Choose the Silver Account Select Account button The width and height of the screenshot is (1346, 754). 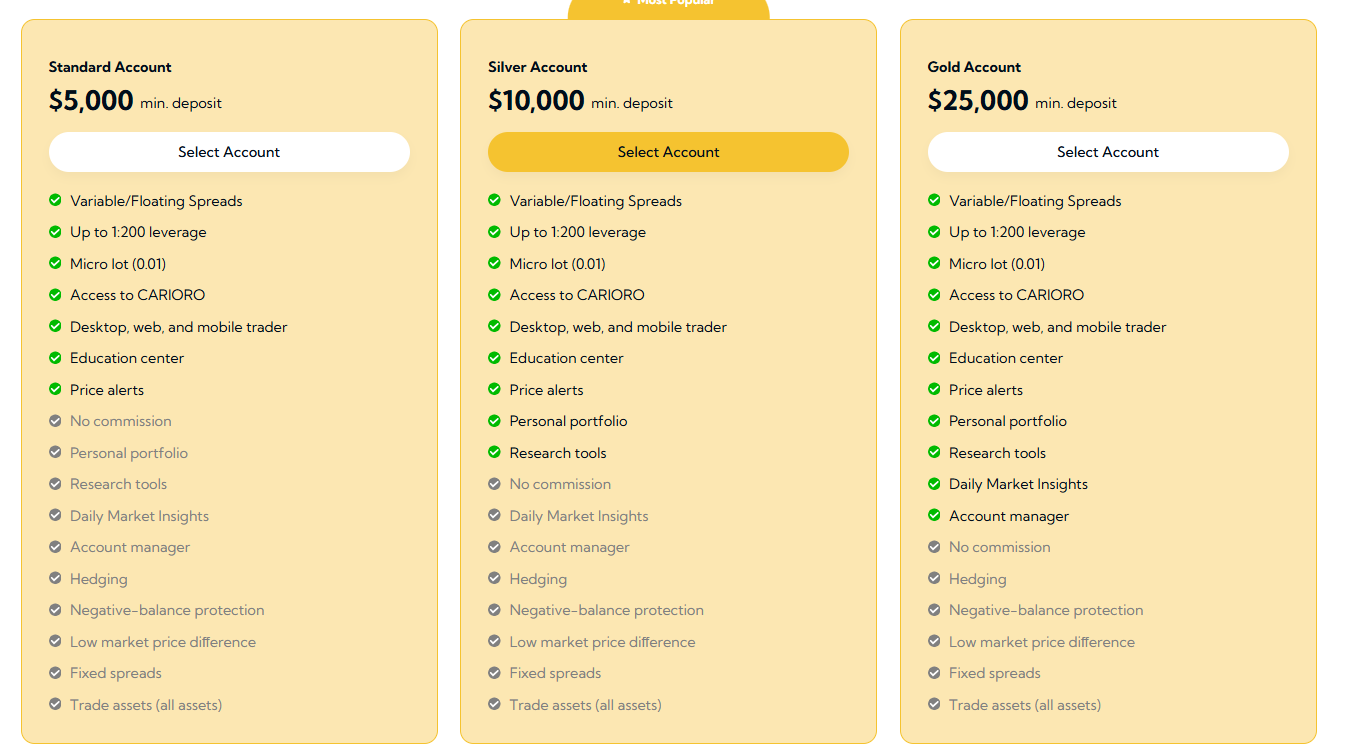[668, 152]
